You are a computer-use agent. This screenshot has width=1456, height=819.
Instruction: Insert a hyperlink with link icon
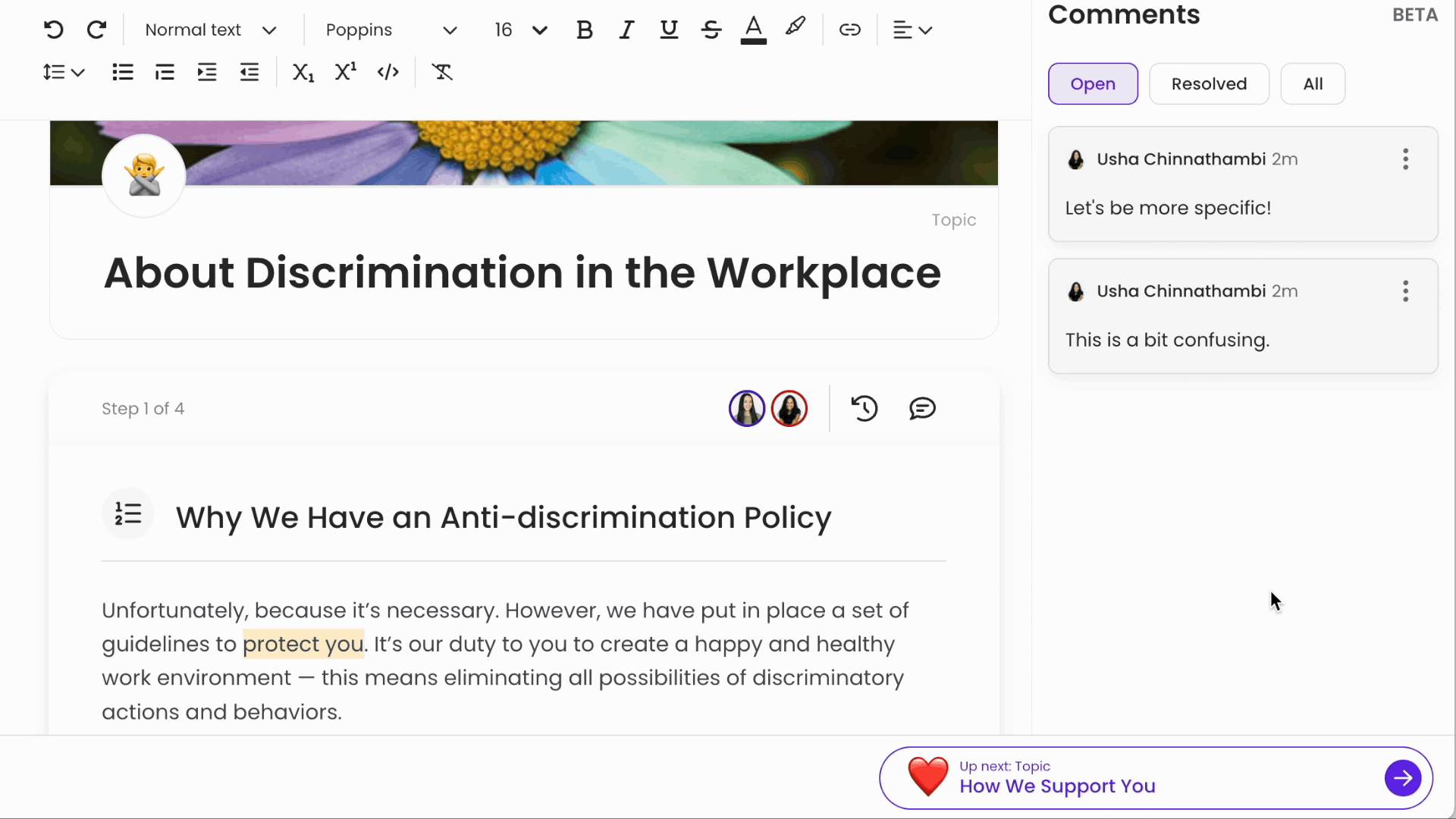[849, 30]
